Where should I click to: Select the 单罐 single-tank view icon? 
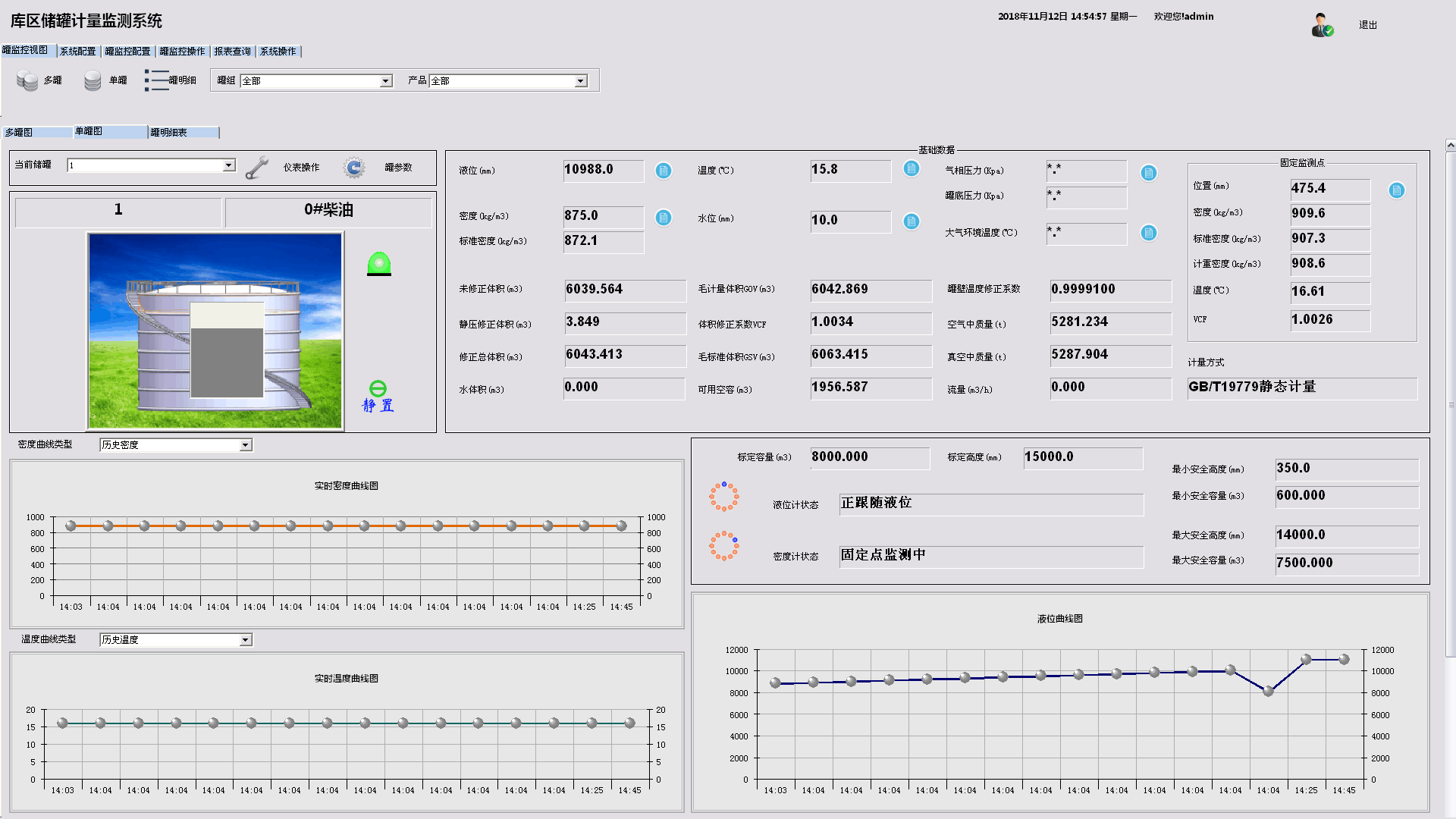pos(93,80)
